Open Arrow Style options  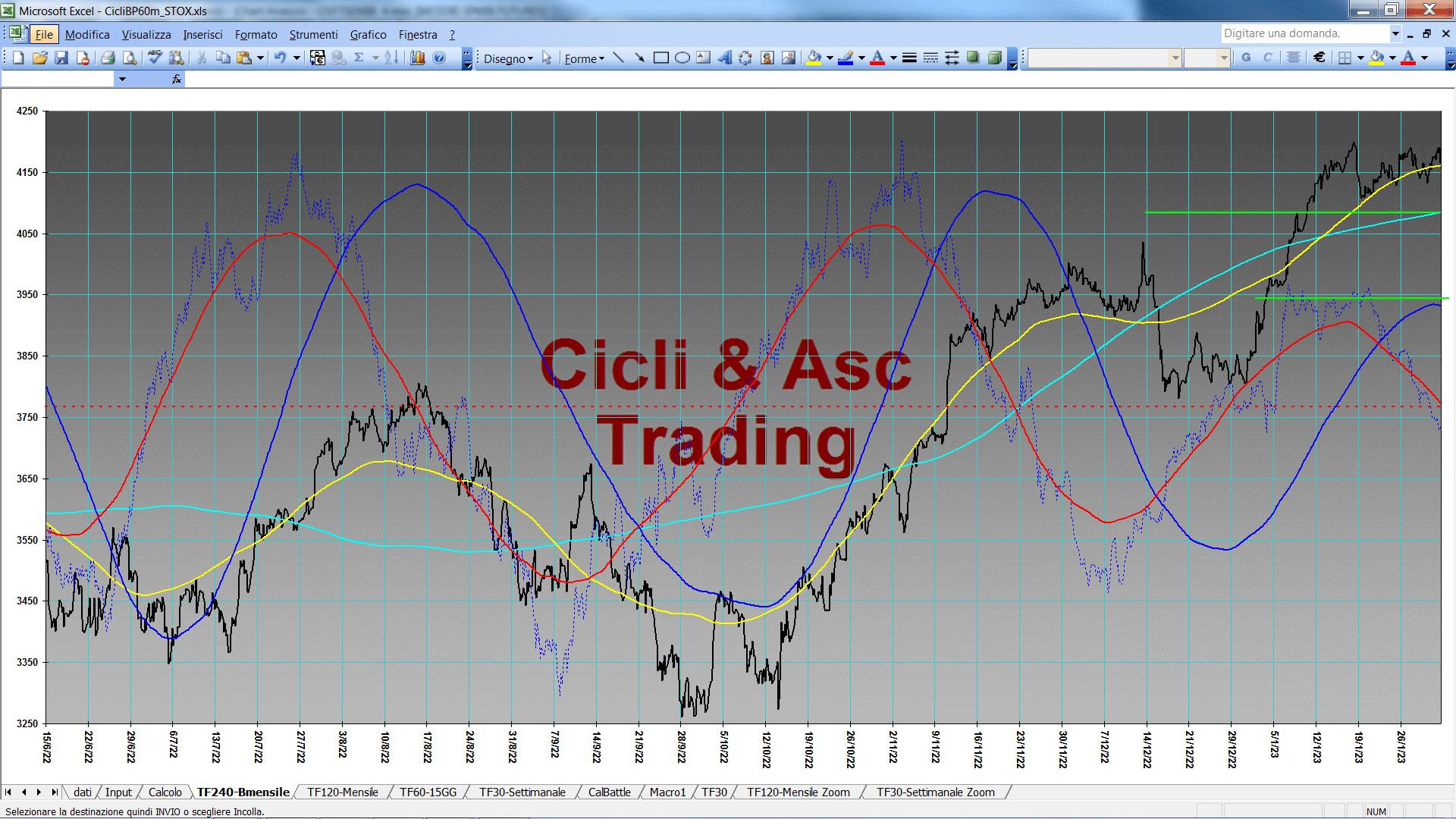pos(952,58)
